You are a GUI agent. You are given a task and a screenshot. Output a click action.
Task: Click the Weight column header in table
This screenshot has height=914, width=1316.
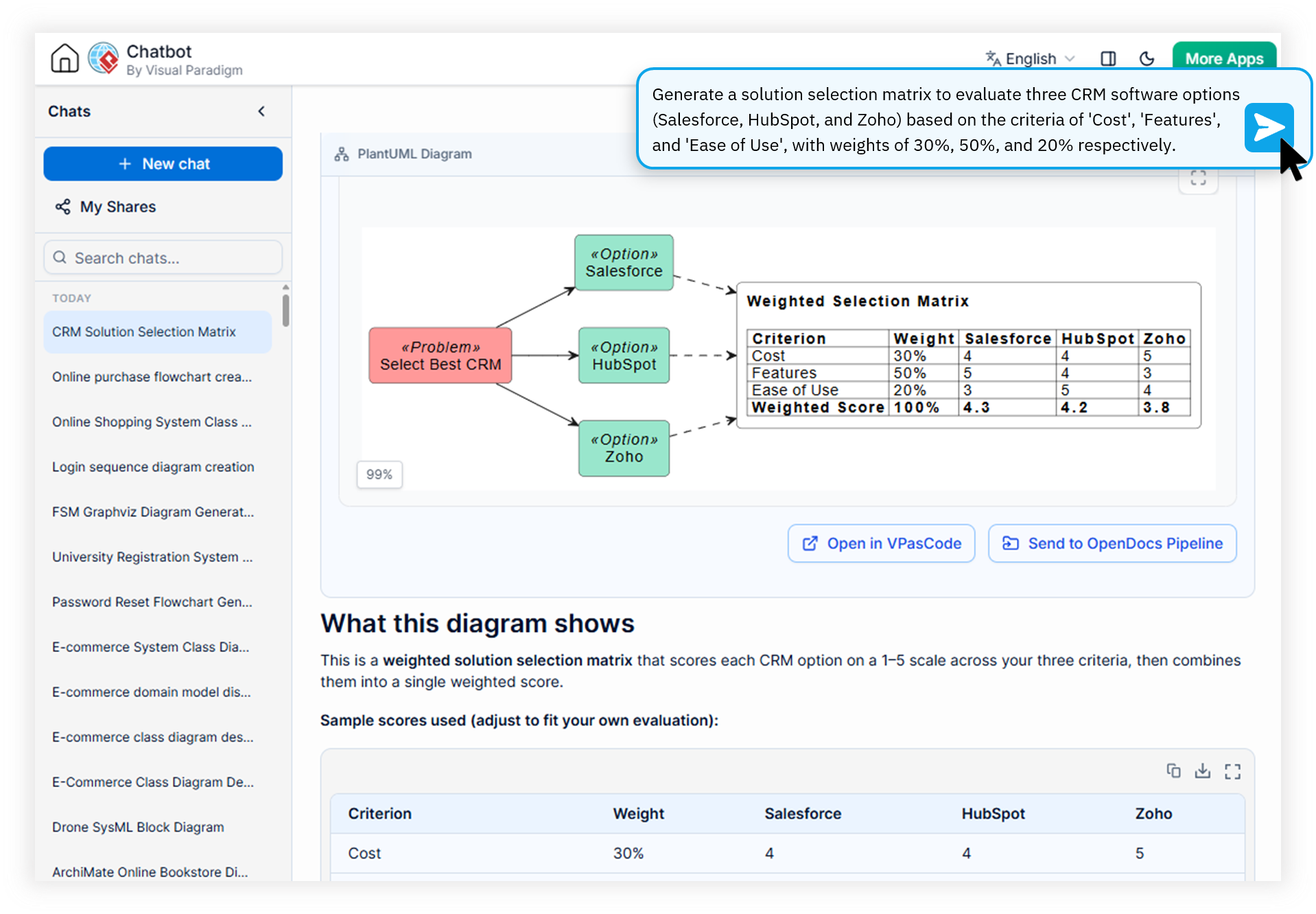(638, 814)
